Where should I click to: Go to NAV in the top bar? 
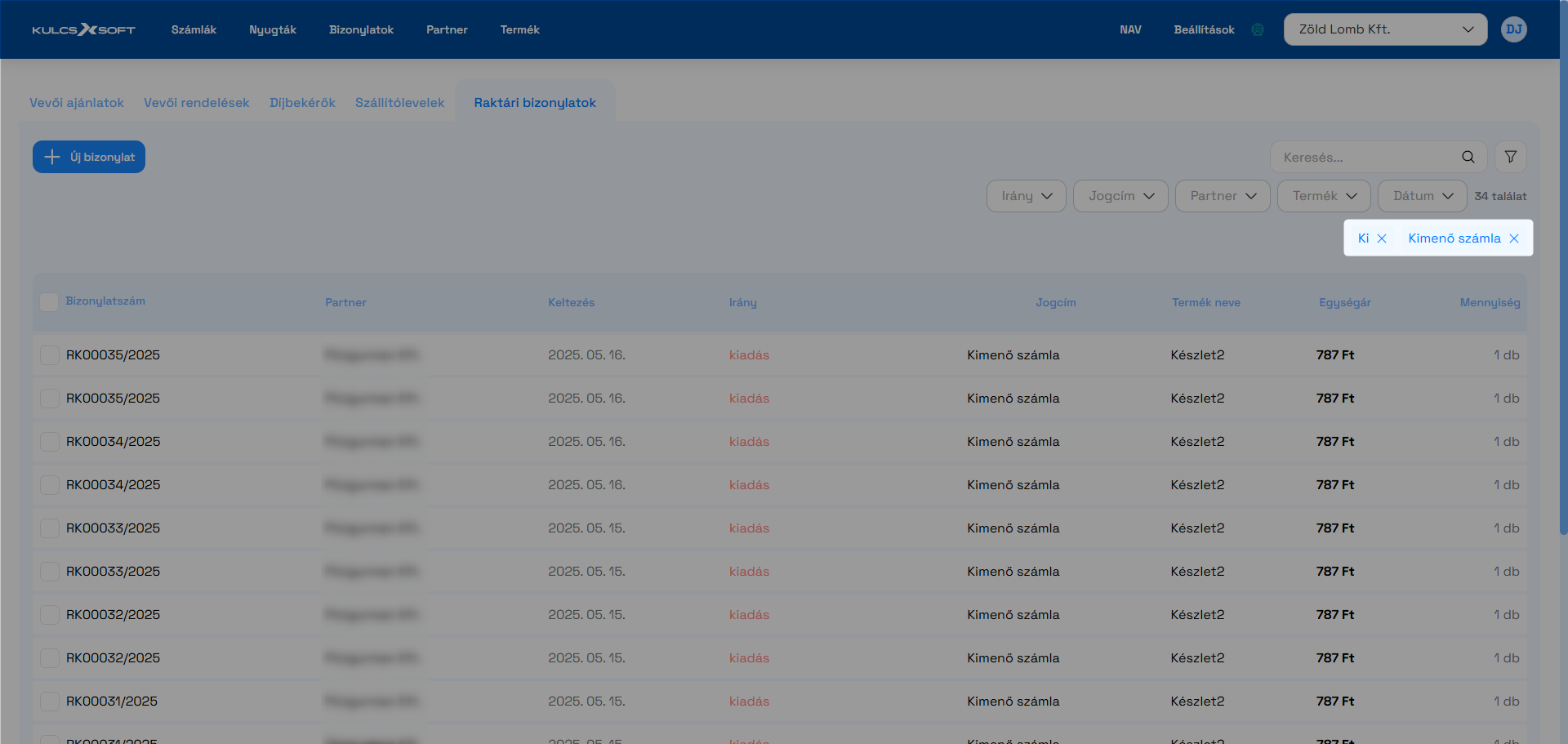(1130, 29)
